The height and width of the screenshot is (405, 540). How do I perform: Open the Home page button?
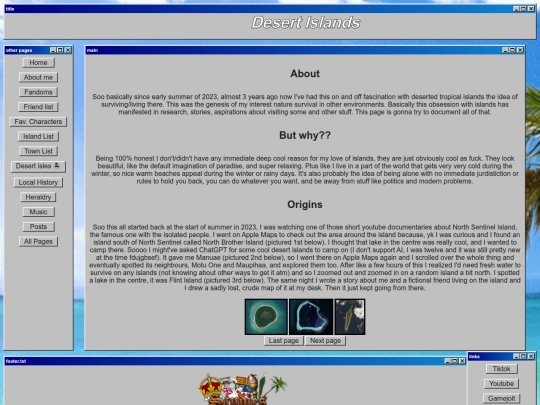tap(38, 63)
